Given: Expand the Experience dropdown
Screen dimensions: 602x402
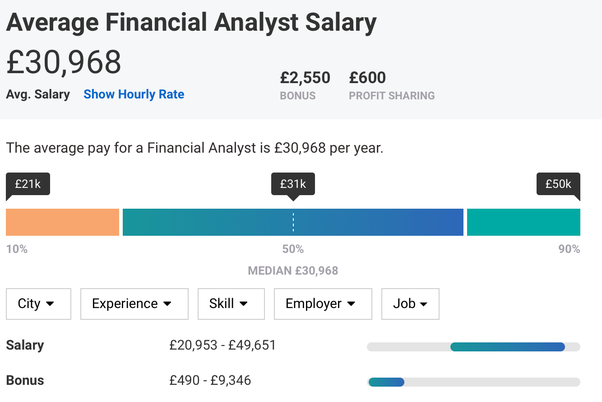Looking at the screenshot, I should click(x=133, y=304).
